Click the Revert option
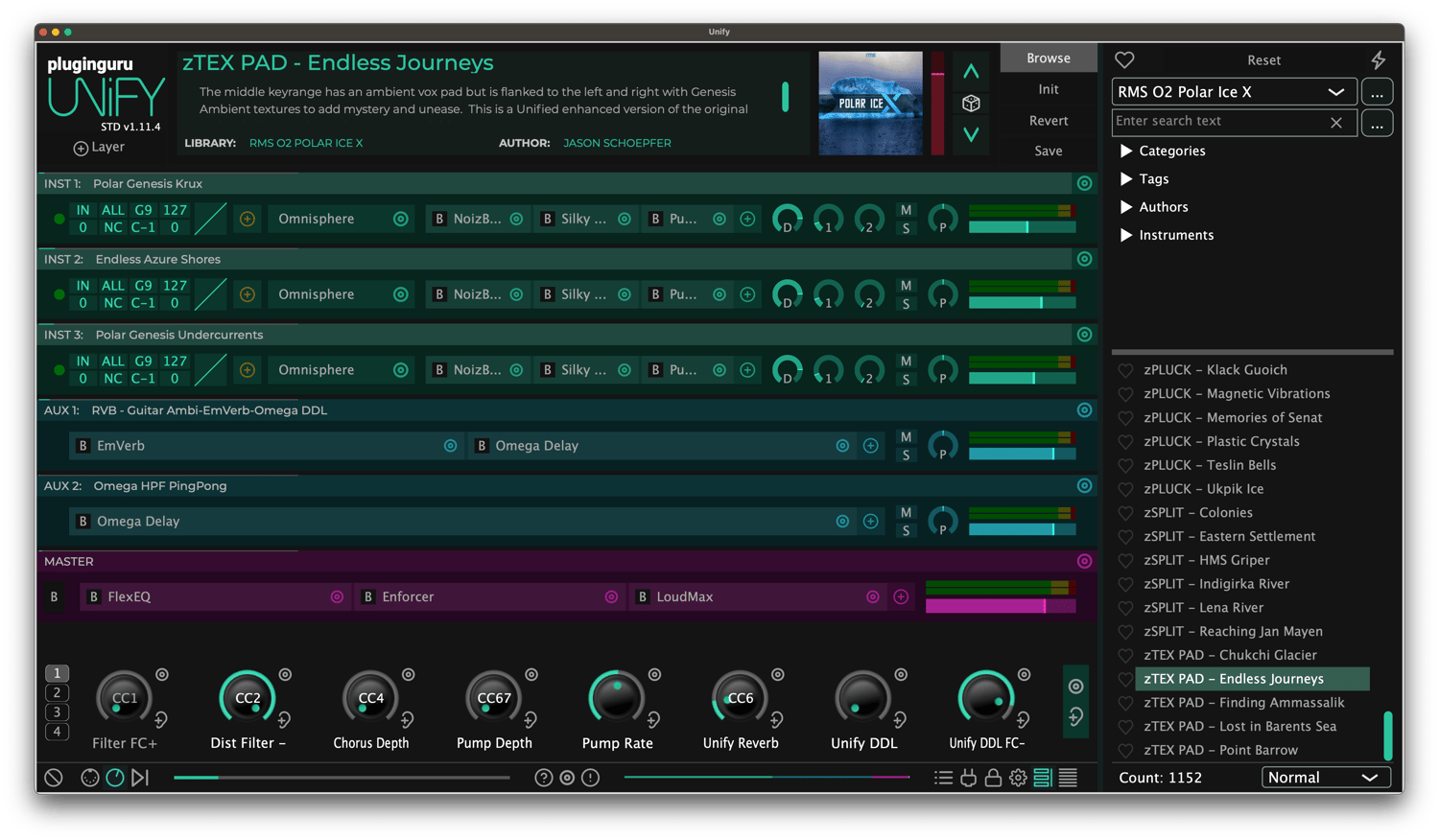 click(1049, 121)
